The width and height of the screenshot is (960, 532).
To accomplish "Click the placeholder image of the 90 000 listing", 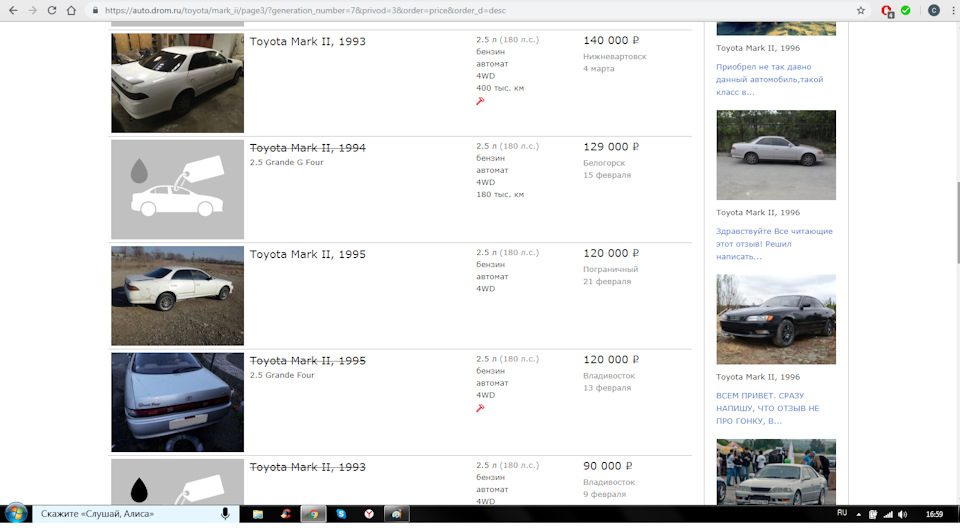I will (x=178, y=482).
